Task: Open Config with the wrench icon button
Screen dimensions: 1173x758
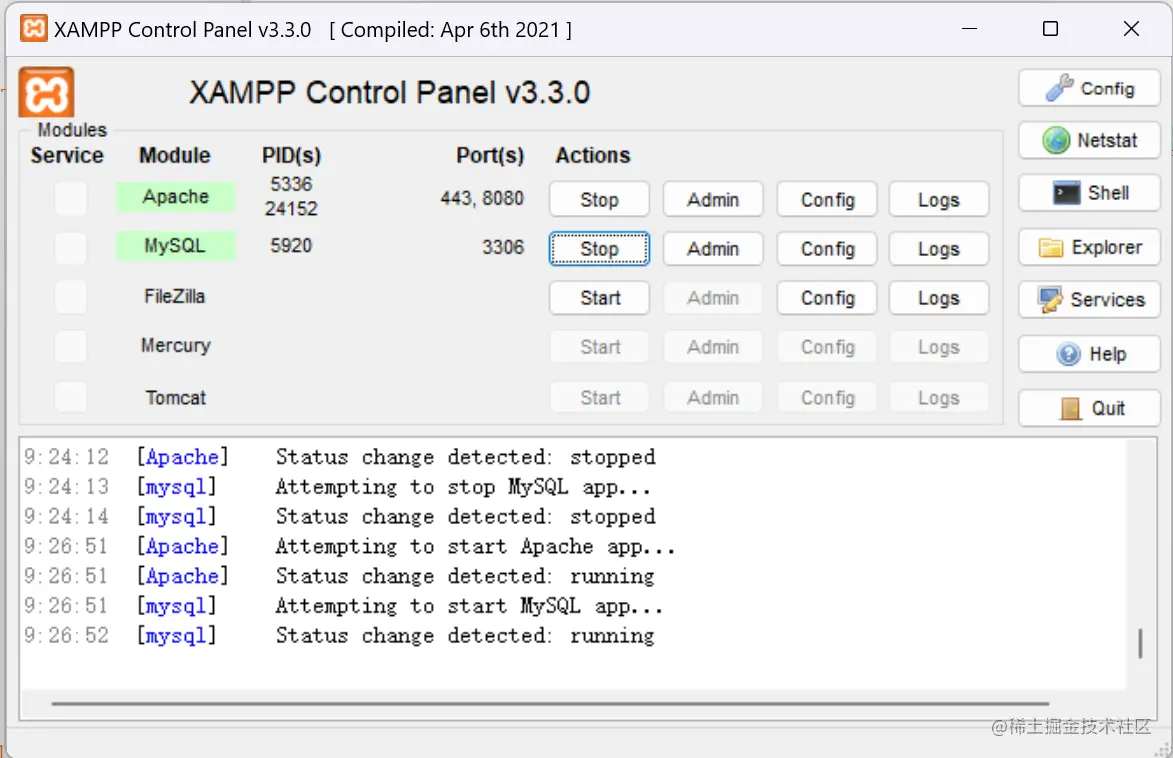Action: tap(1089, 88)
